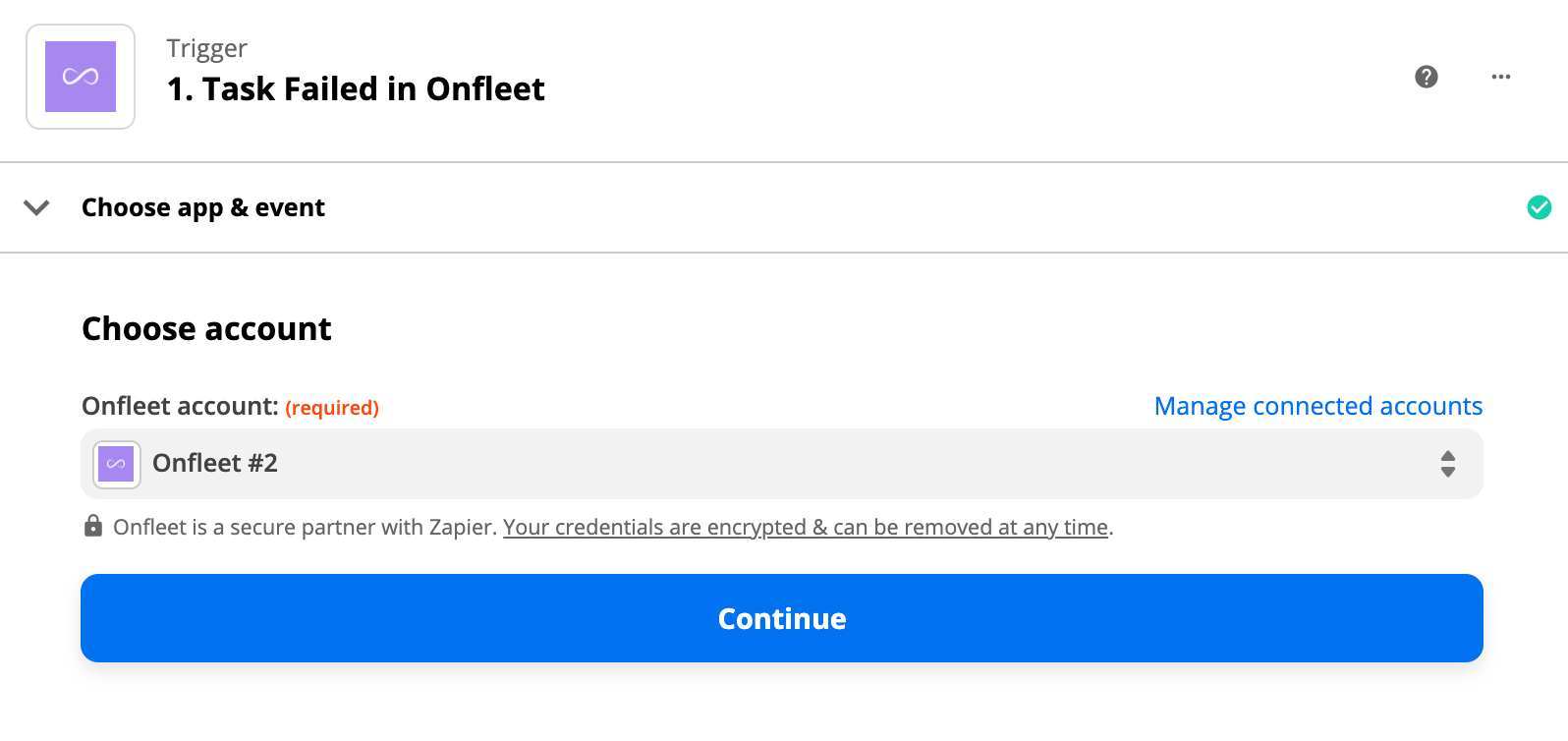This screenshot has width=1568, height=741.
Task: Click the large Onfleet app logo
Action: (81, 77)
